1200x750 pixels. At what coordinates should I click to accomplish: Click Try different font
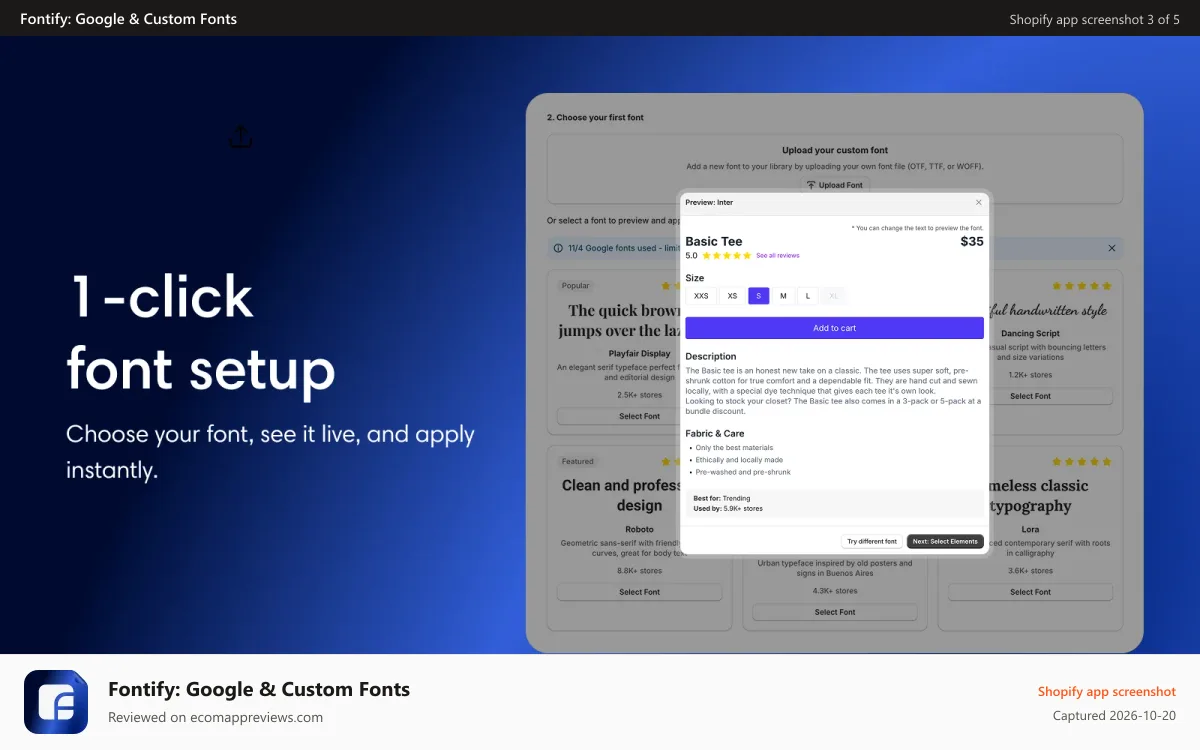pyautogui.click(x=872, y=542)
